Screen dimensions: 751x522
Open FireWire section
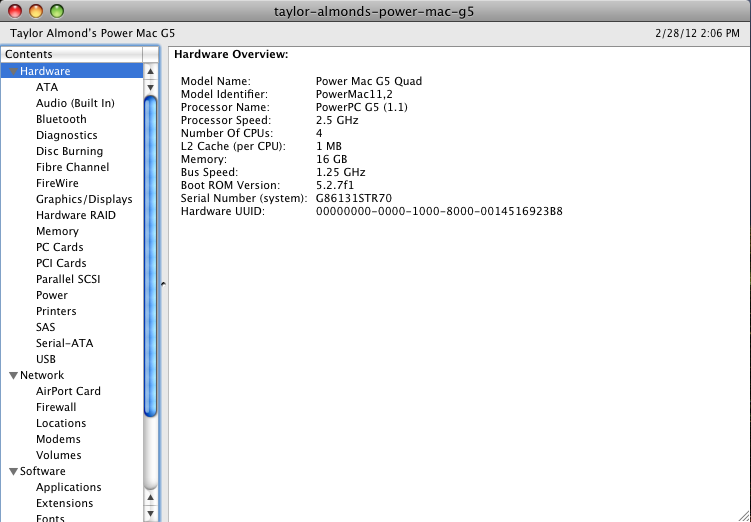pyautogui.click(x=57, y=183)
